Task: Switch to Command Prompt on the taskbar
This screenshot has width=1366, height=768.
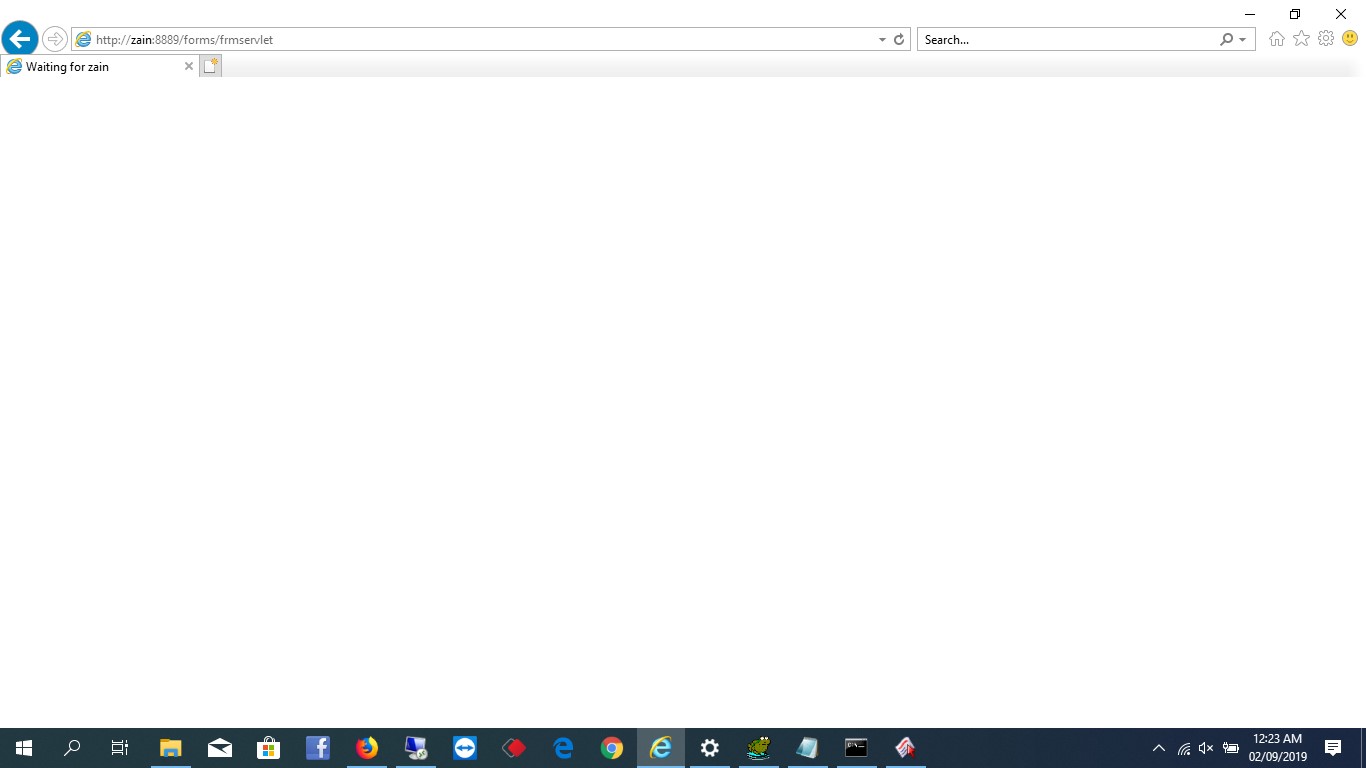Action: coord(856,748)
